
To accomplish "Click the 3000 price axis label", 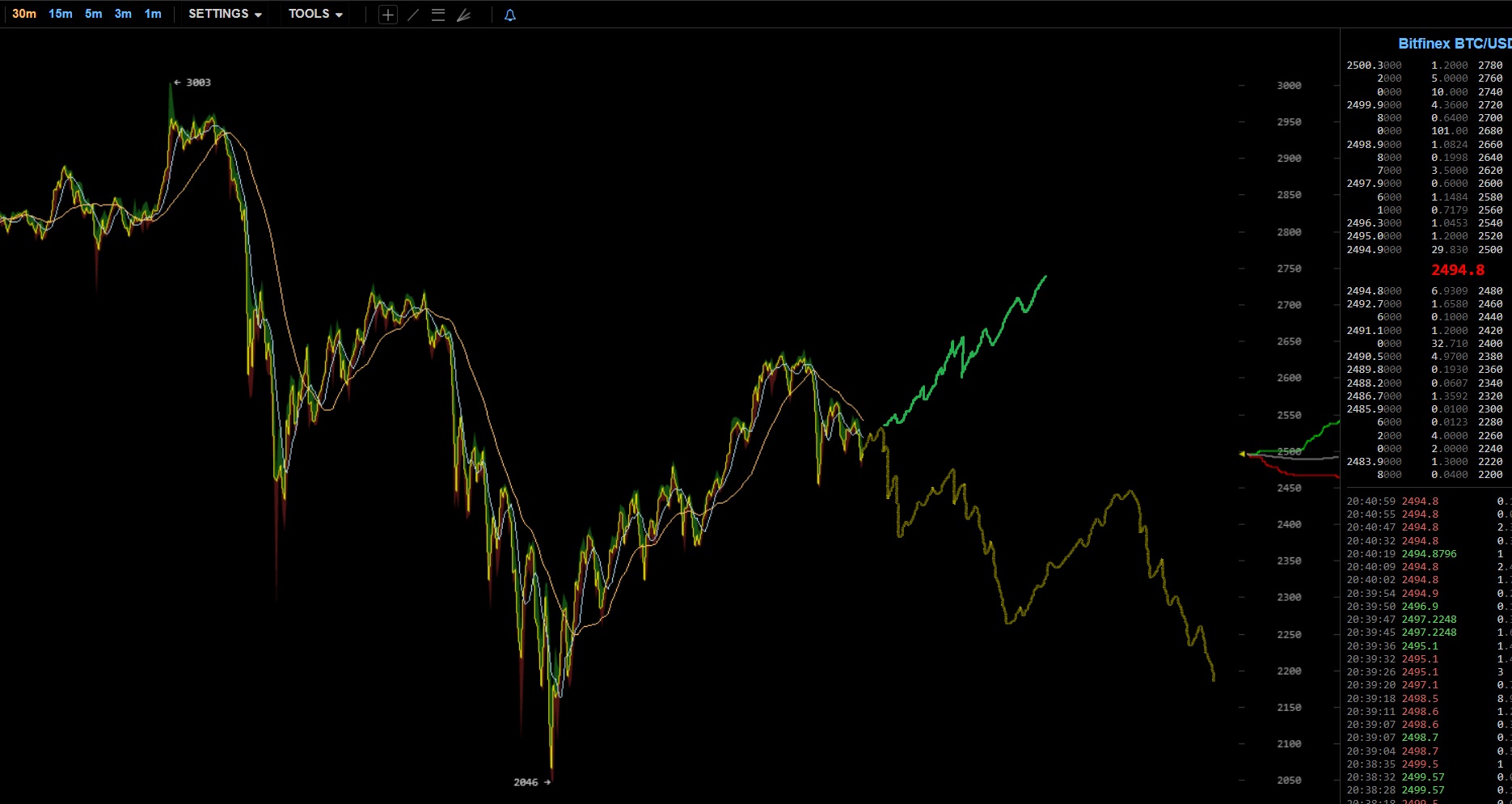I will pyautogui.click(x=1289, y=86).
